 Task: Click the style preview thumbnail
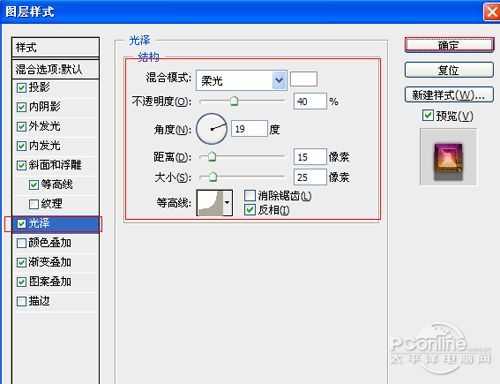tap(448, 157)
